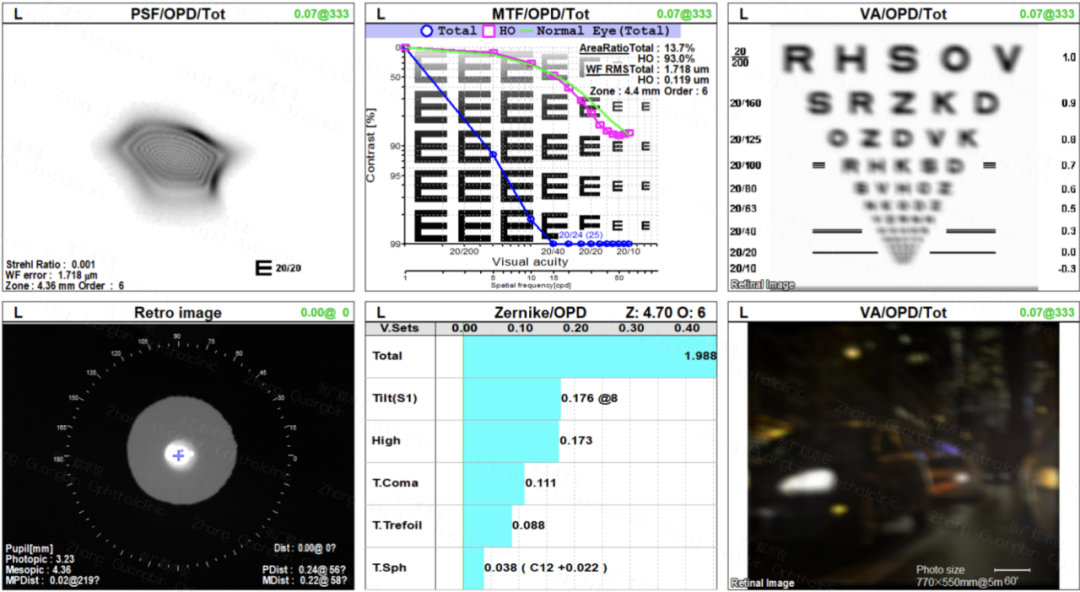Select the T.Sph row label
Screen dimensions: 1080x592
[389, 568]
